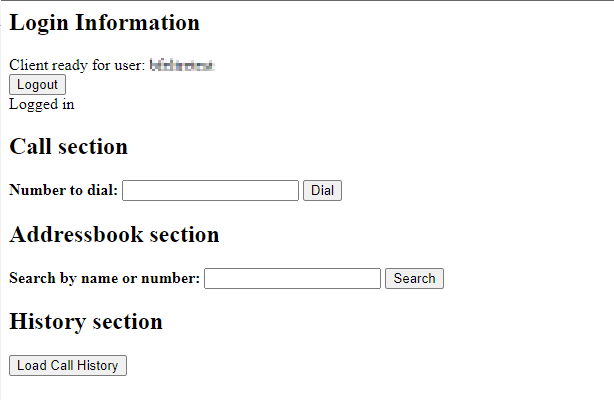Click the 'Number to dial:' label
Viewport: 614px width, 400px height.
tap(63, 191)
